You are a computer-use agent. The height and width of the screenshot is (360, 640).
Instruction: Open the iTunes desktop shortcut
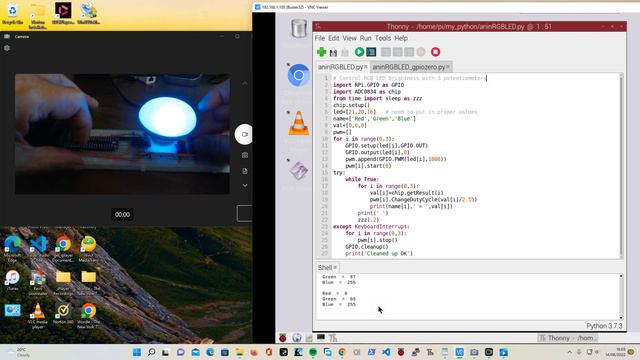(13, 280)
